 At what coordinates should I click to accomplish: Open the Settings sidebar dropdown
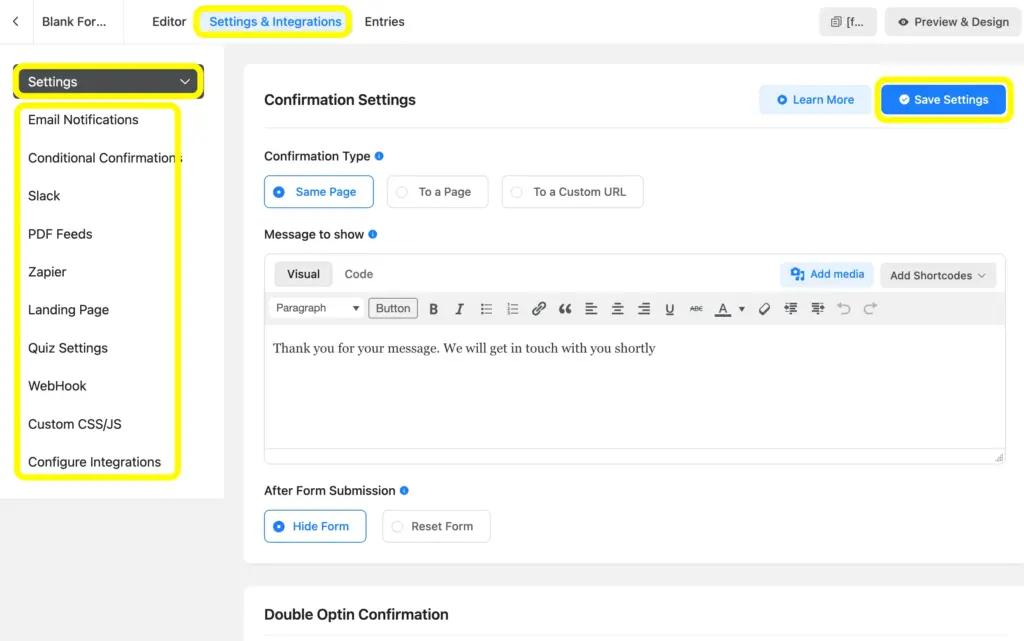click(107, 81)
